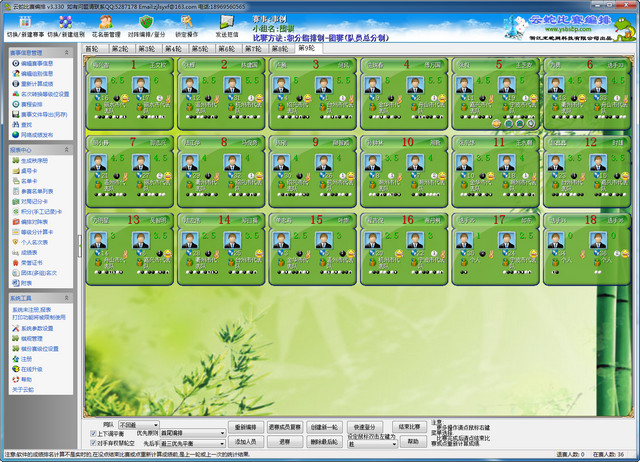The height and width of the screenshot is (462, 640).
Task: Open 参赛名单列表 report item
Action: [x=33, y=191]
